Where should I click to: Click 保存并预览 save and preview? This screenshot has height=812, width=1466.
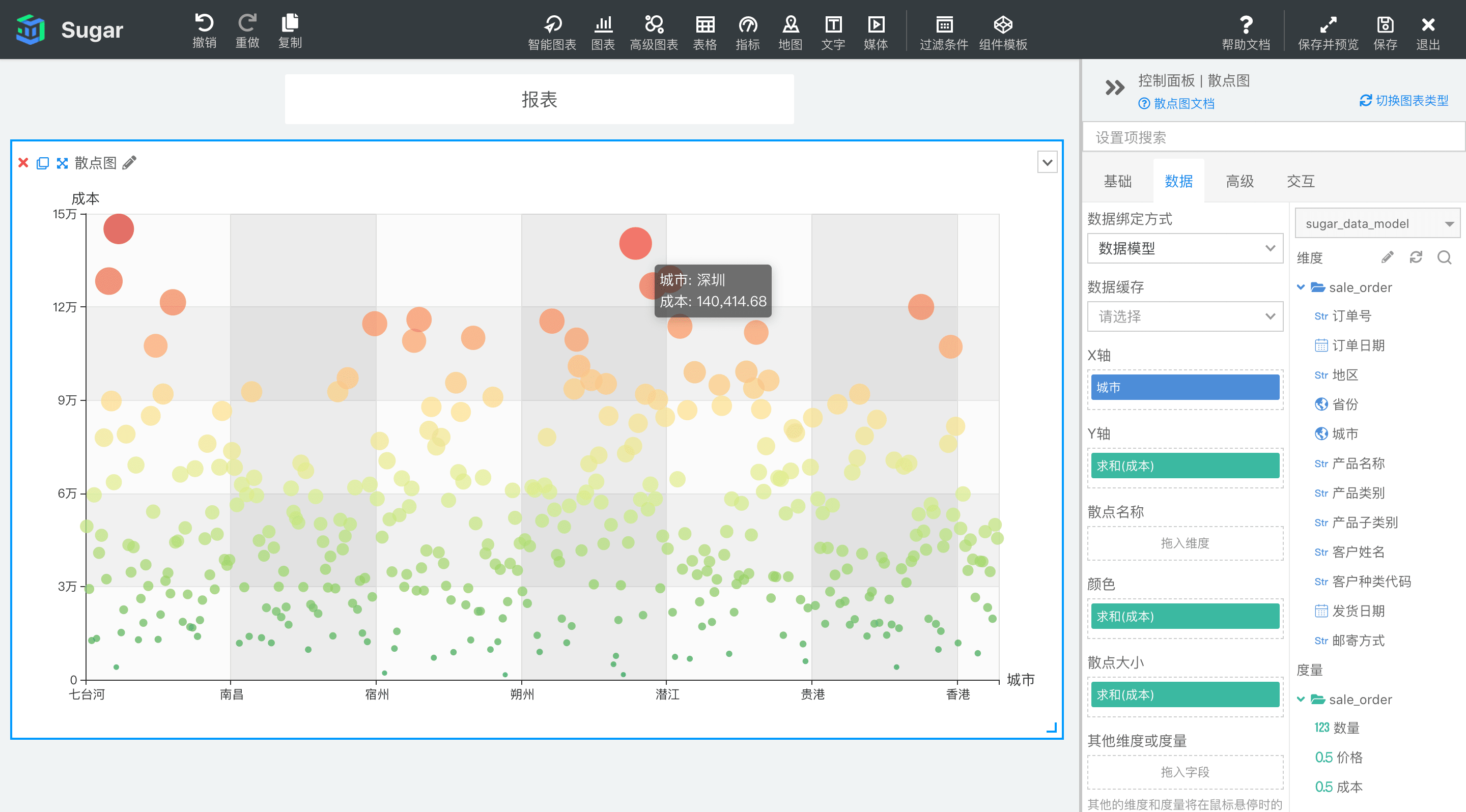(x=1328, y=33)
